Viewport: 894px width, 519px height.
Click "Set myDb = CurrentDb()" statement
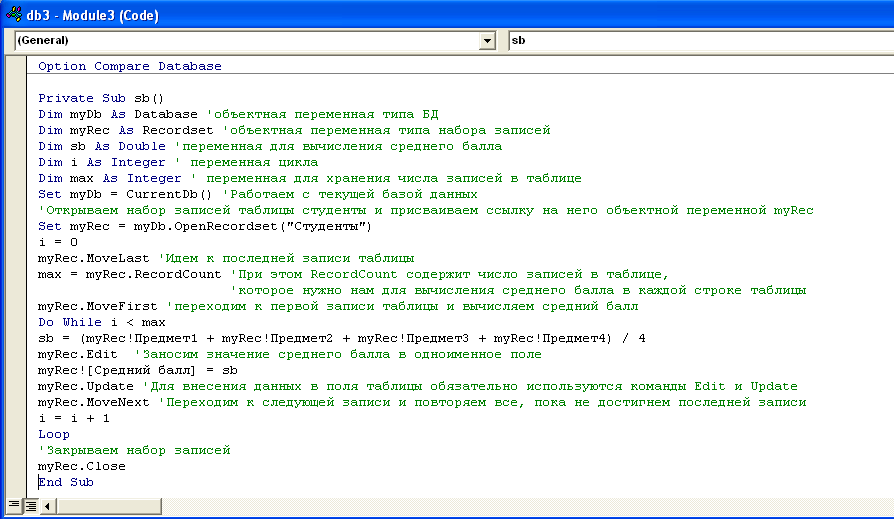coord(125,194)
